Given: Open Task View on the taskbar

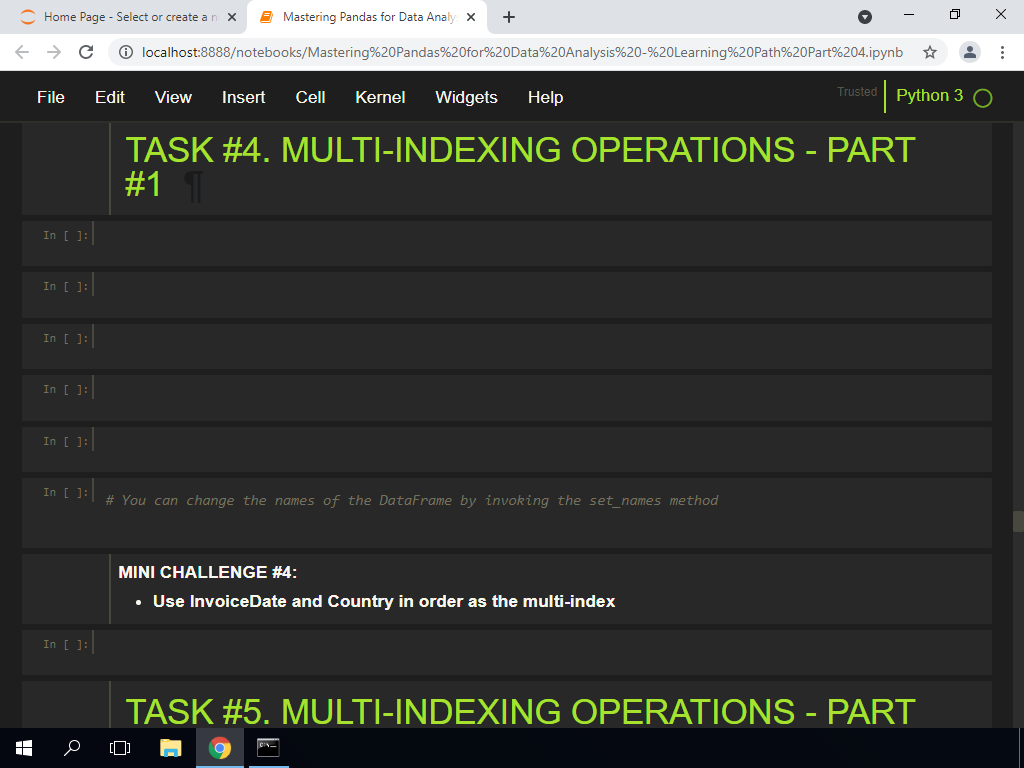Looking at the screenshot, I should tap(120, 748).
